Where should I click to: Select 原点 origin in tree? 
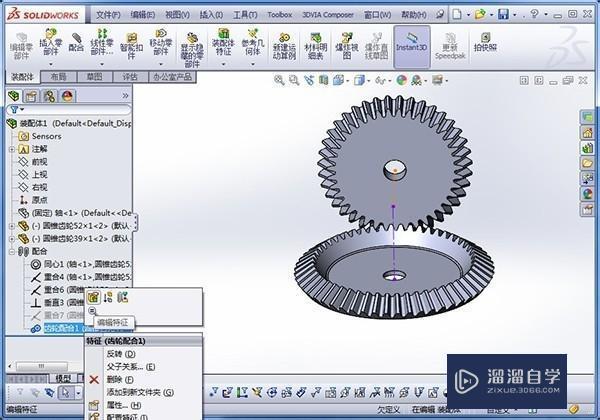(x=33, y=200)
